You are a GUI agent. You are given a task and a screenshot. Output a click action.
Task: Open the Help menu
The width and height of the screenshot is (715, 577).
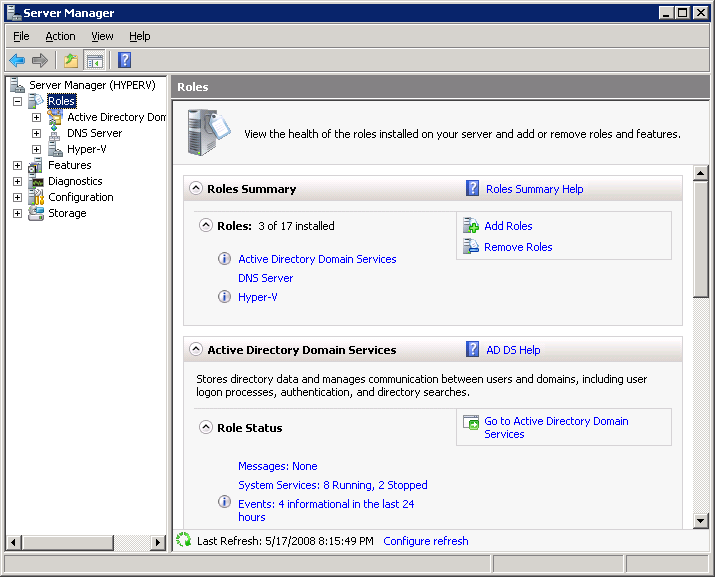[x=140, y=36]
